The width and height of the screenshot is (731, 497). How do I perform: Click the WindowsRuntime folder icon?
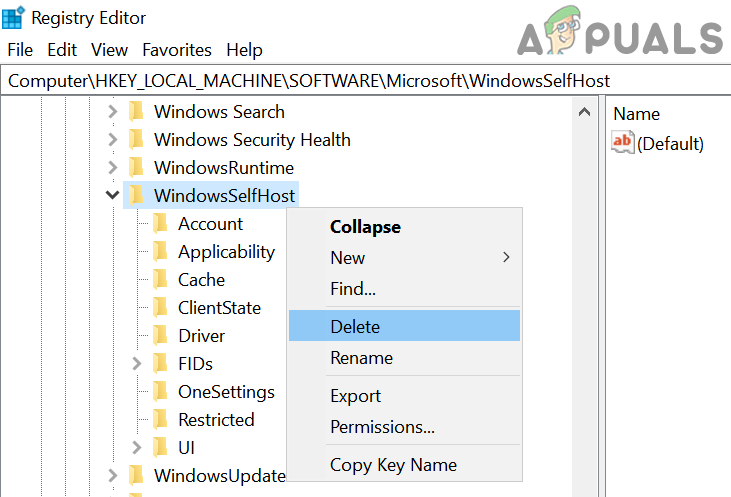point(136,168)
